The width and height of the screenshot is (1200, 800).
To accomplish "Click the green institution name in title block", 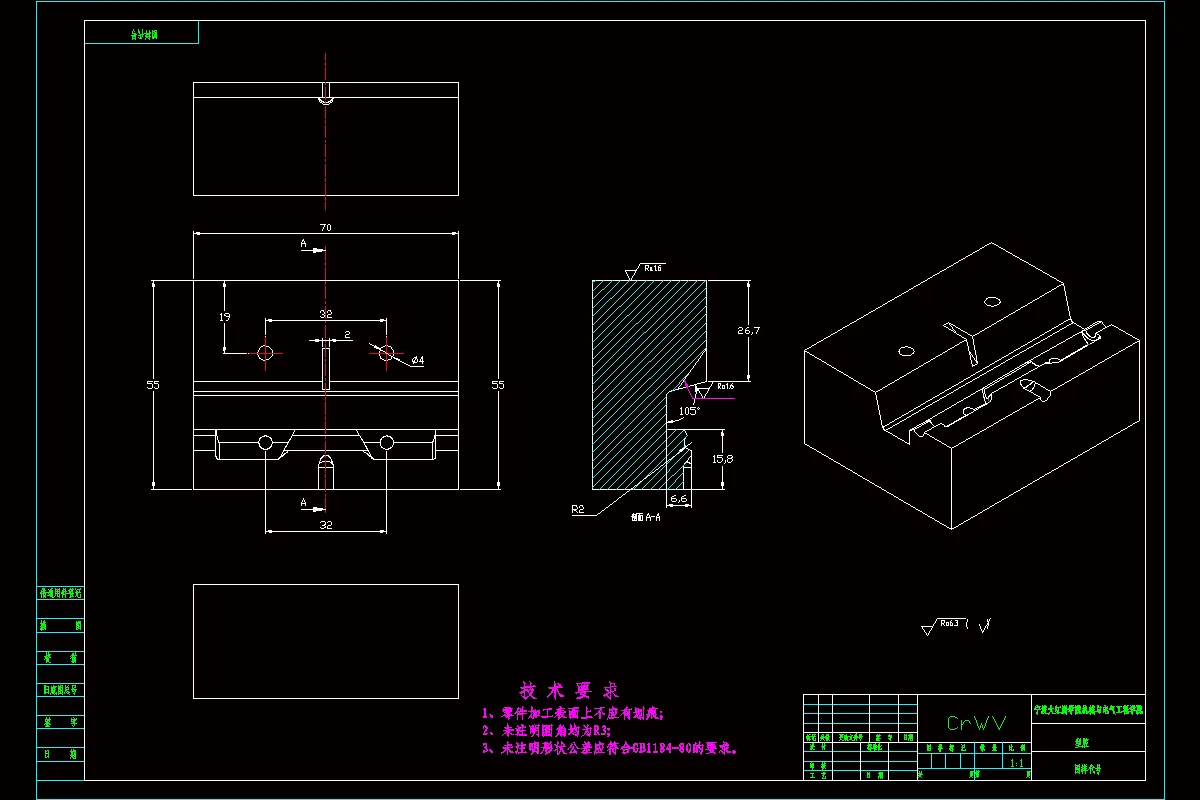I will [x=1088, y=708].
